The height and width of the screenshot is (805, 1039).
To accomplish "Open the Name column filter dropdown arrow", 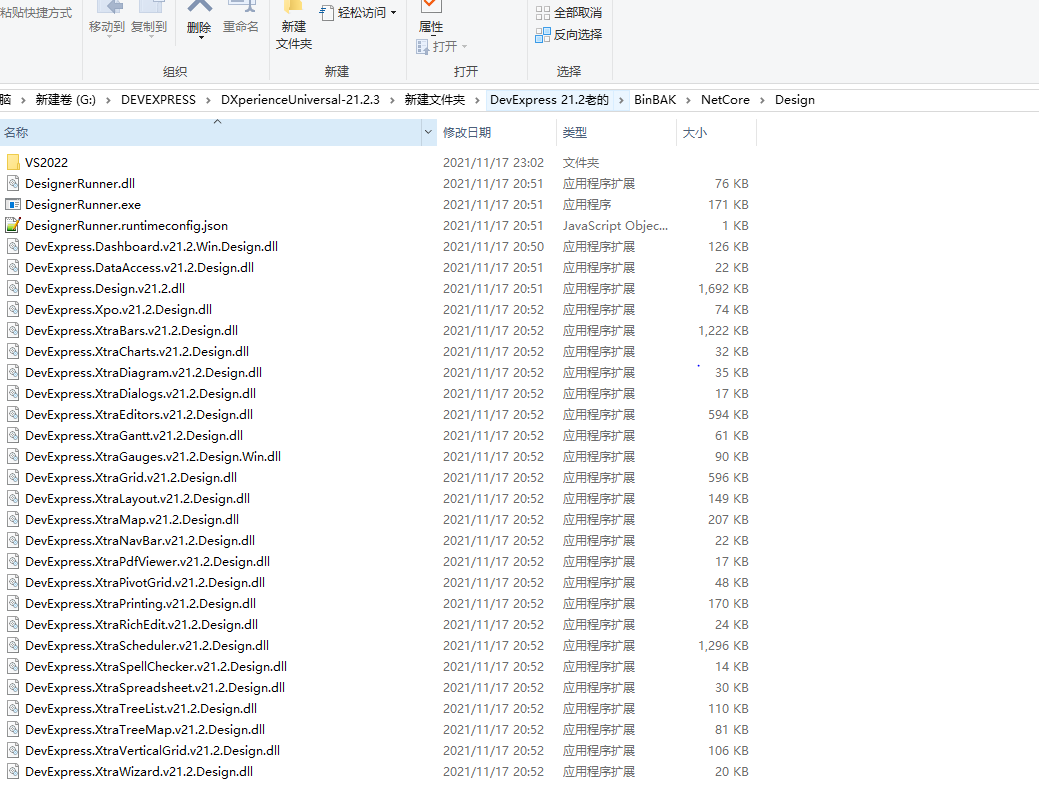I will click(428, 133).
